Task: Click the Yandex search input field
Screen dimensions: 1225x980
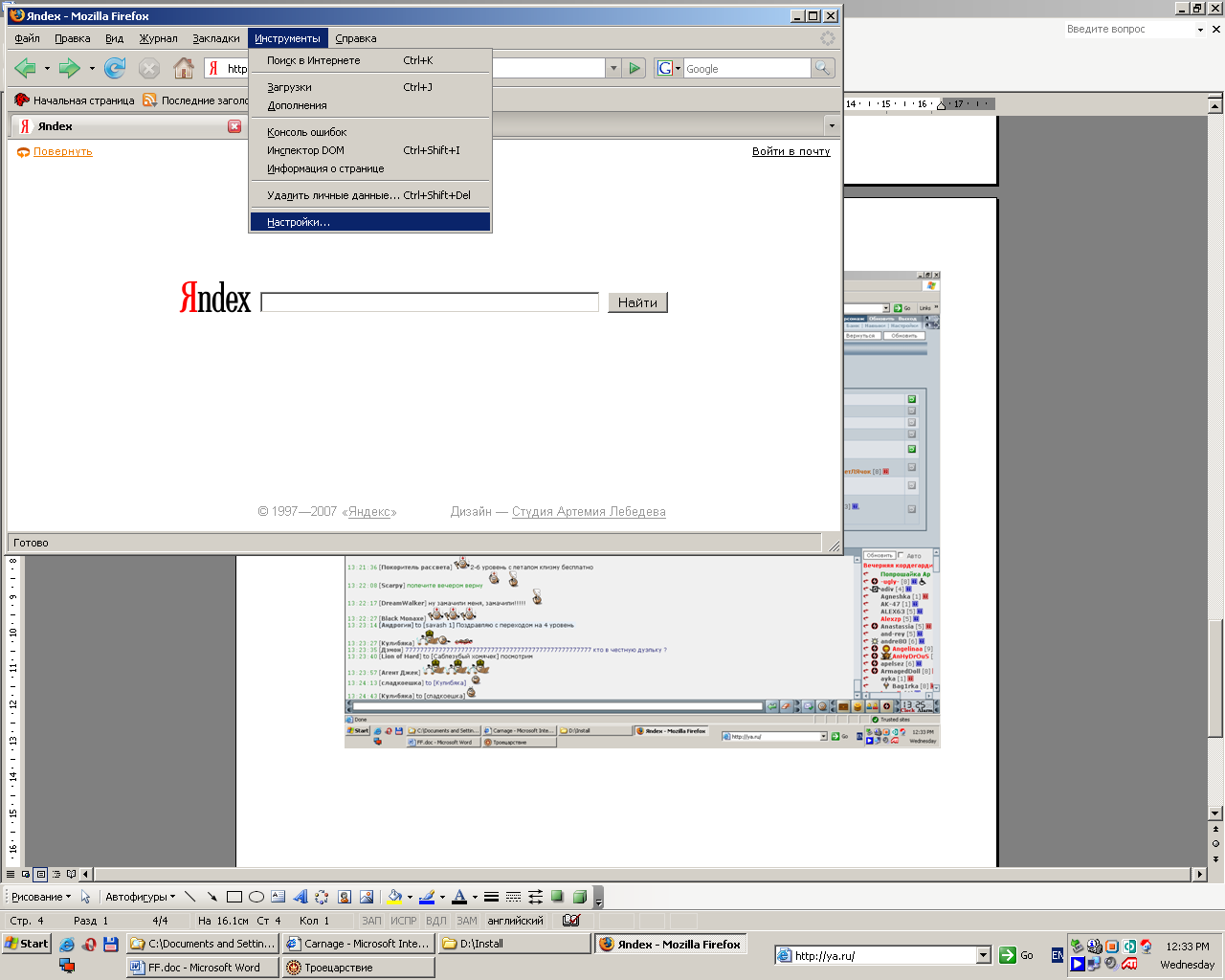Action: [x=430, y=302]
